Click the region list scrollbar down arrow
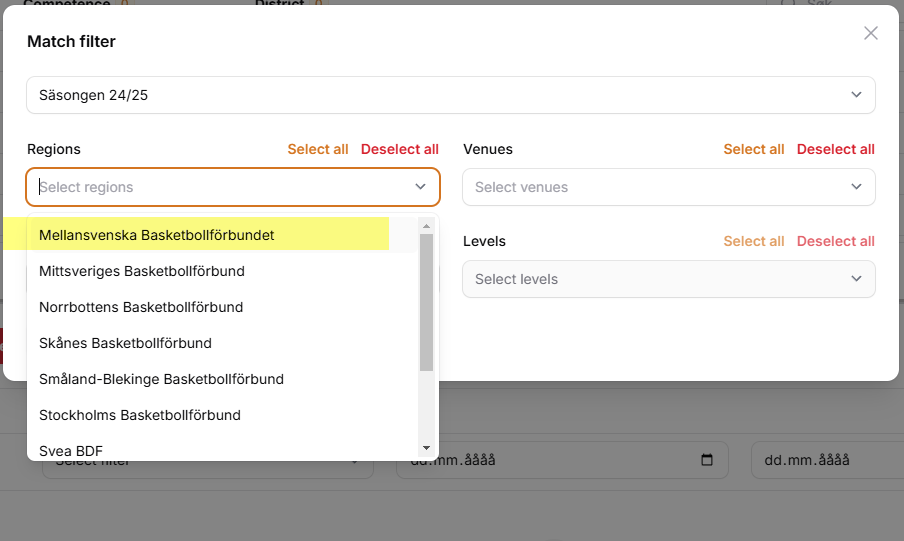The image size is (904, 541). tap(427, 448)
